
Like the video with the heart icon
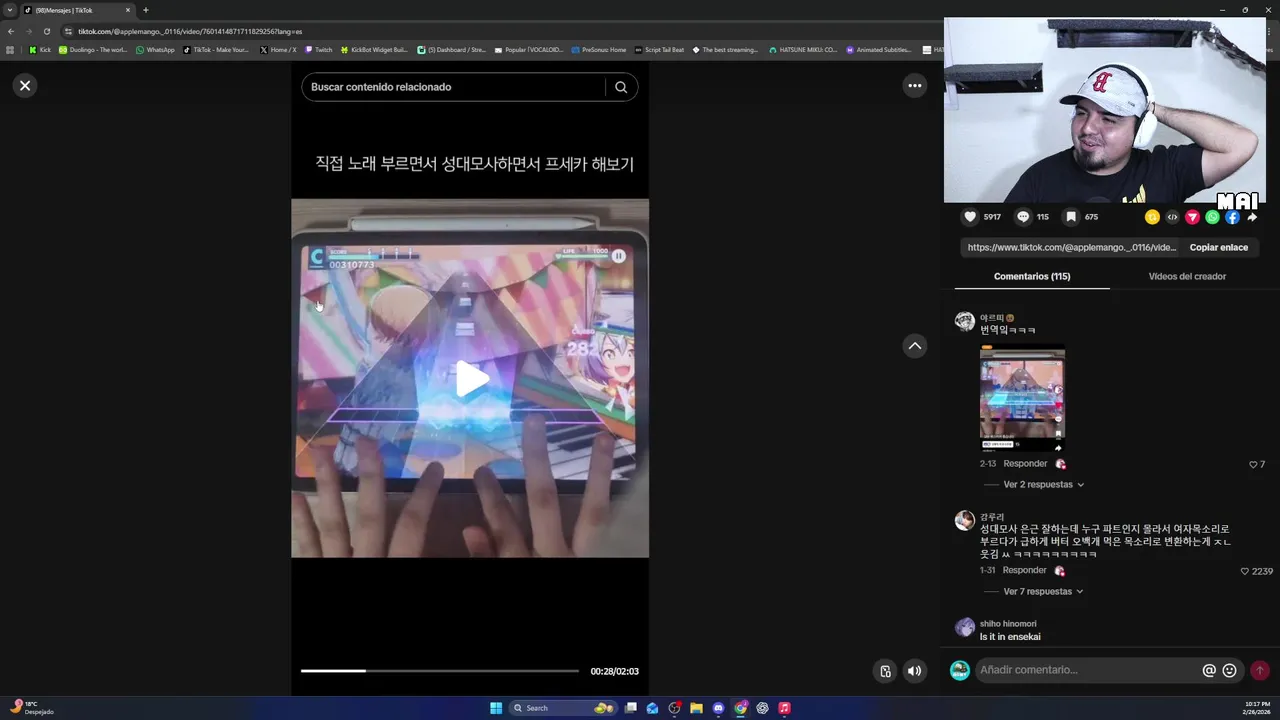click(970, 217)
